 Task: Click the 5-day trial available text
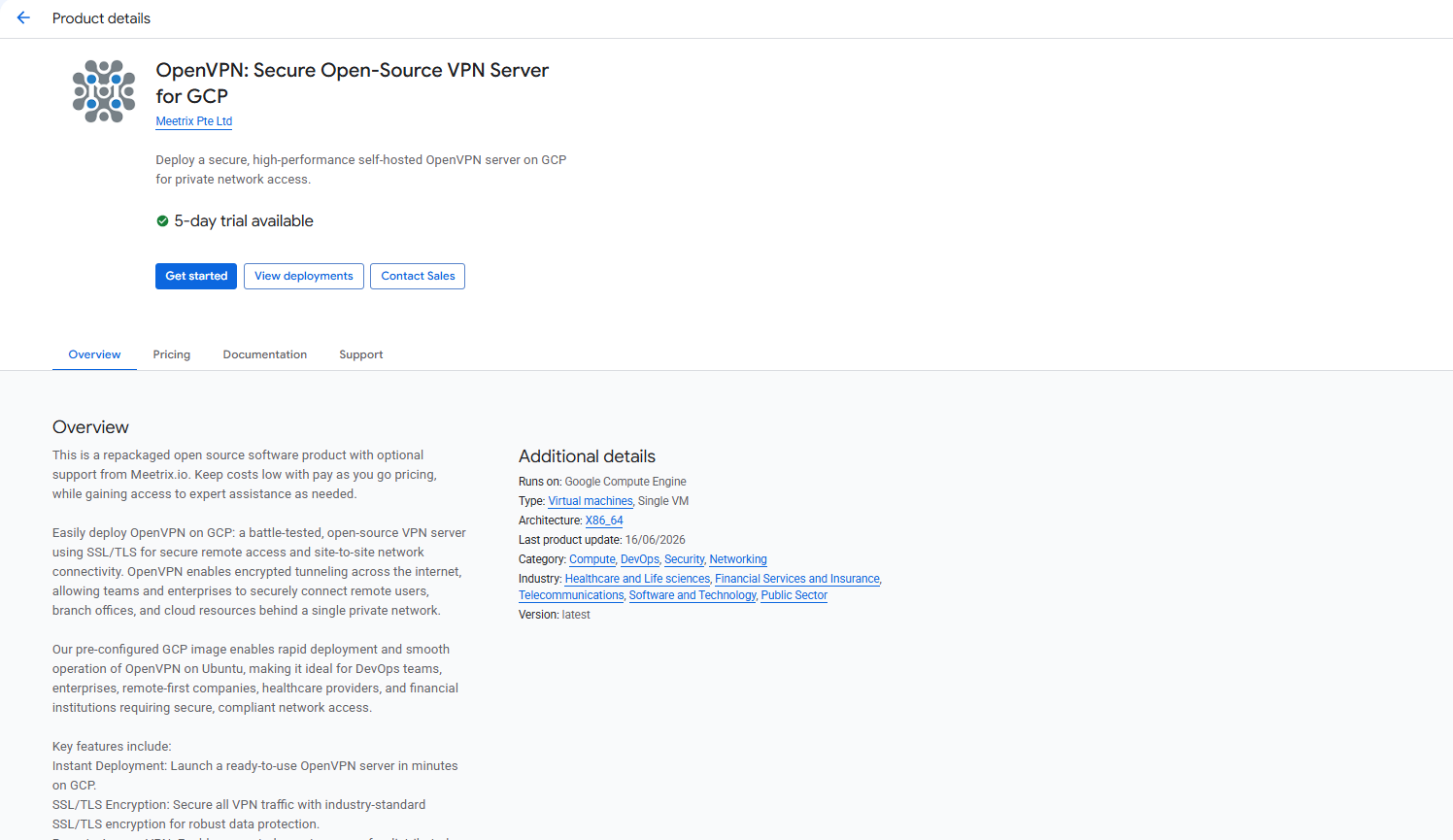click(244, 221)
